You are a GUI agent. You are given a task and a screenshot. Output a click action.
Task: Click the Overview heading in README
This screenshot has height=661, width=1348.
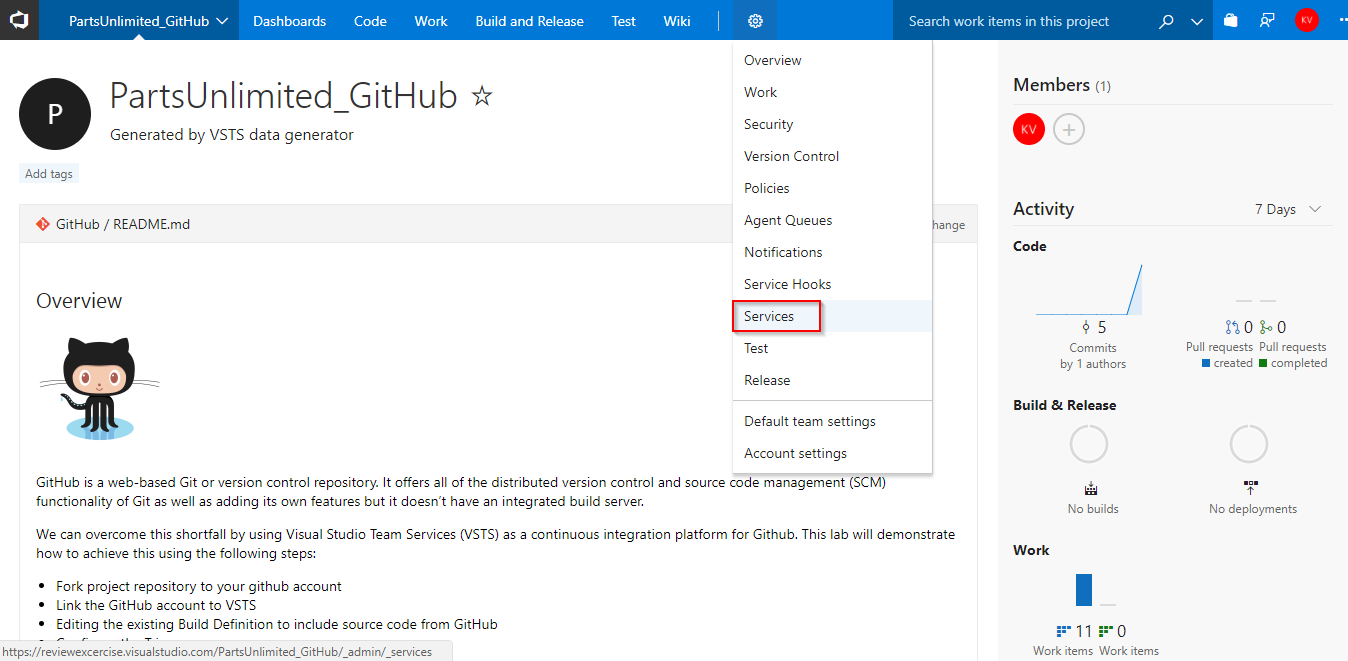tap(79, 301)
